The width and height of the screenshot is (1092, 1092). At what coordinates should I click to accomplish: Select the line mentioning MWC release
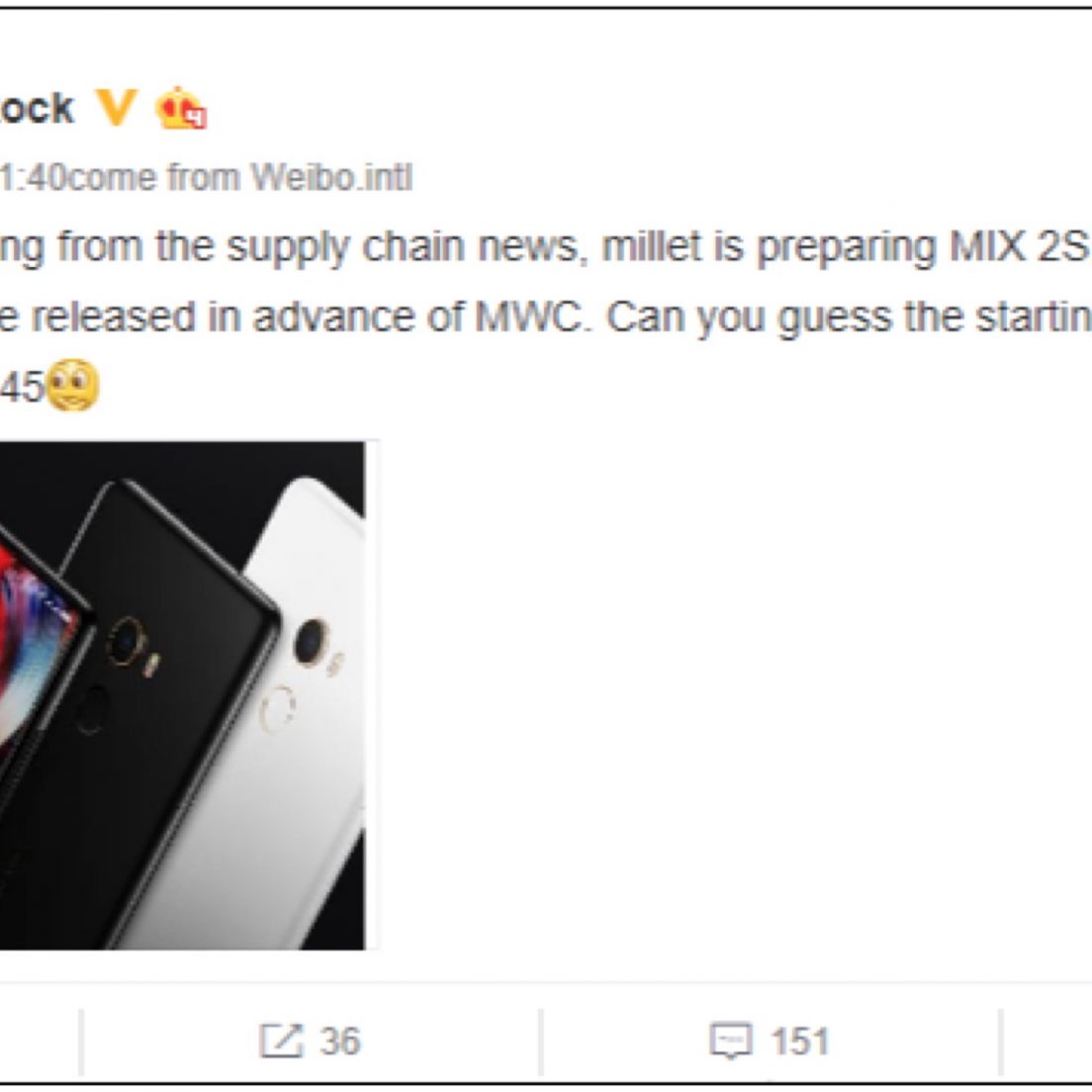546,318
